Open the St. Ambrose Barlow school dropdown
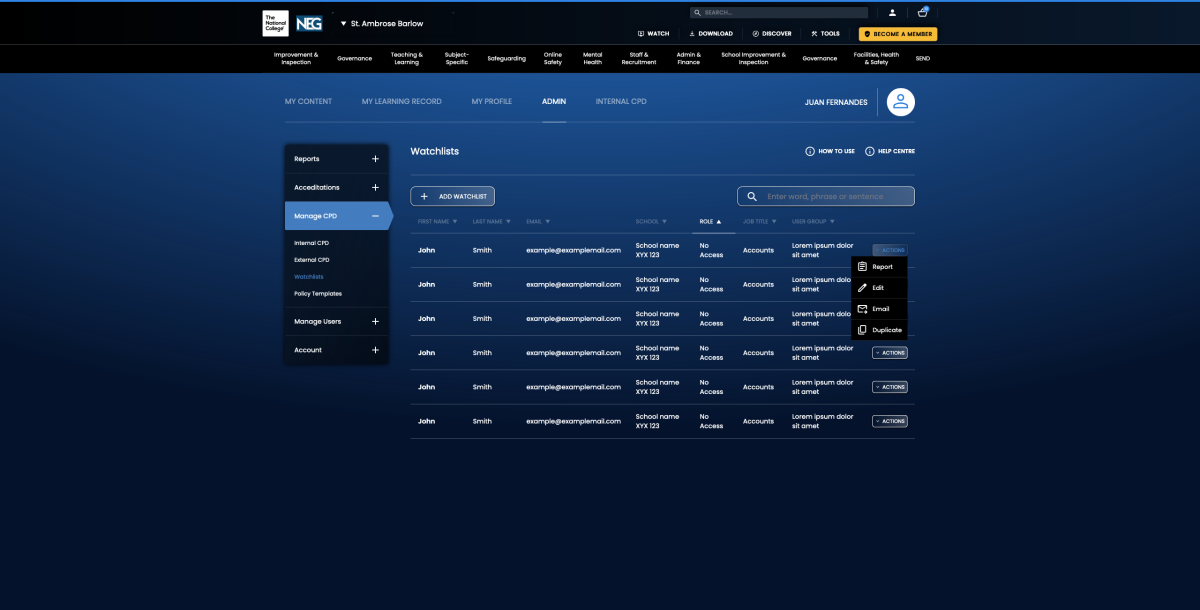Image resolution: width=1200 pixels, height=610 pixels. pyautogui.click(x=382, y=23)
